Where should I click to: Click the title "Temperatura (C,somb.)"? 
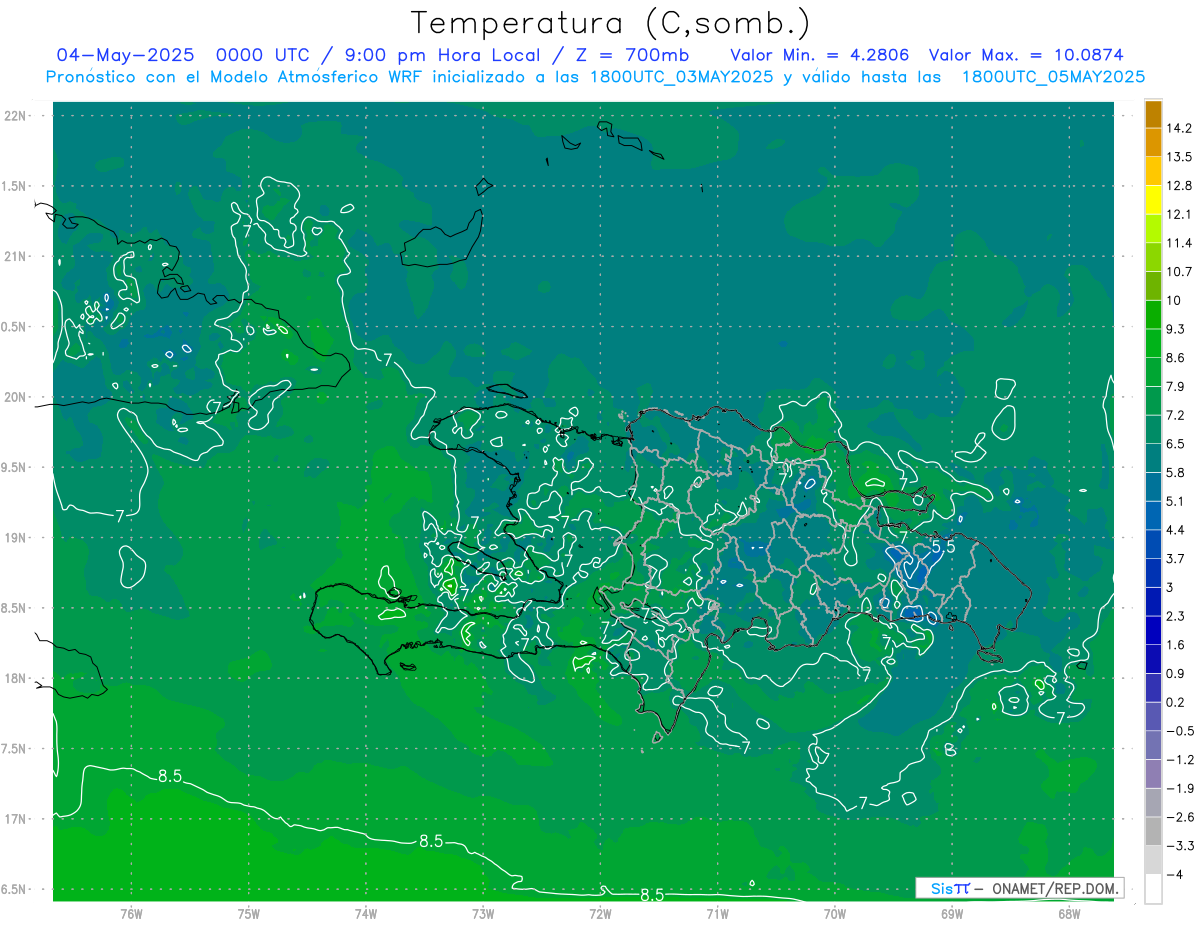click(x=611, y=23)
